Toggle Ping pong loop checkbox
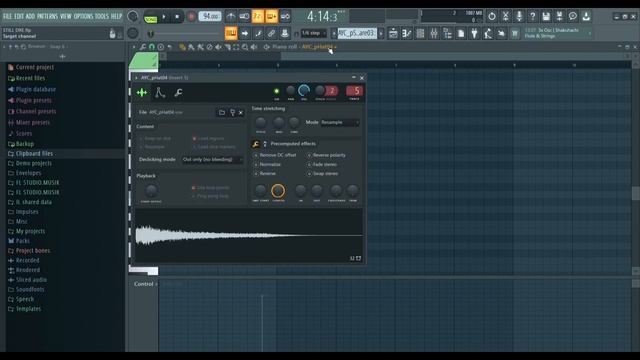The height and width of the screenshot is (360, 640). (x=193, y=196)
